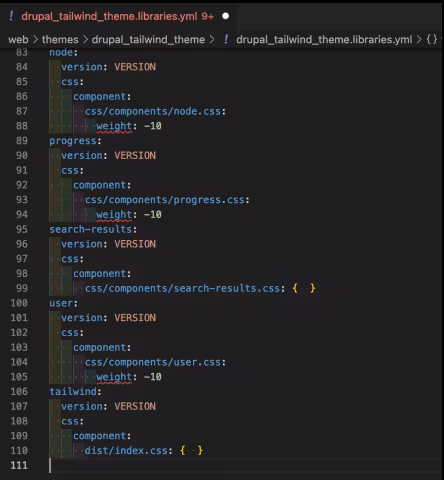This screenshot has height=480, width=444.
Task: Click 'progress:' key on line 89
Action: (75, 141)
